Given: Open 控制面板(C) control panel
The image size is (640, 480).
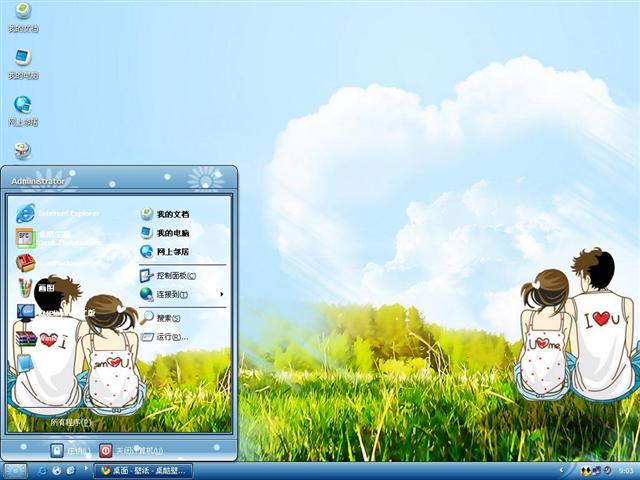Looking at the screenshot, I should 168,276.
